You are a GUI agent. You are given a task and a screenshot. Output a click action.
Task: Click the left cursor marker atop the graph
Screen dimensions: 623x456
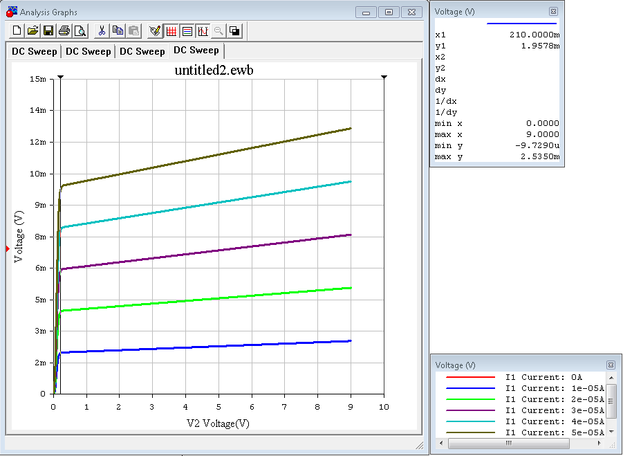point(61,76)
